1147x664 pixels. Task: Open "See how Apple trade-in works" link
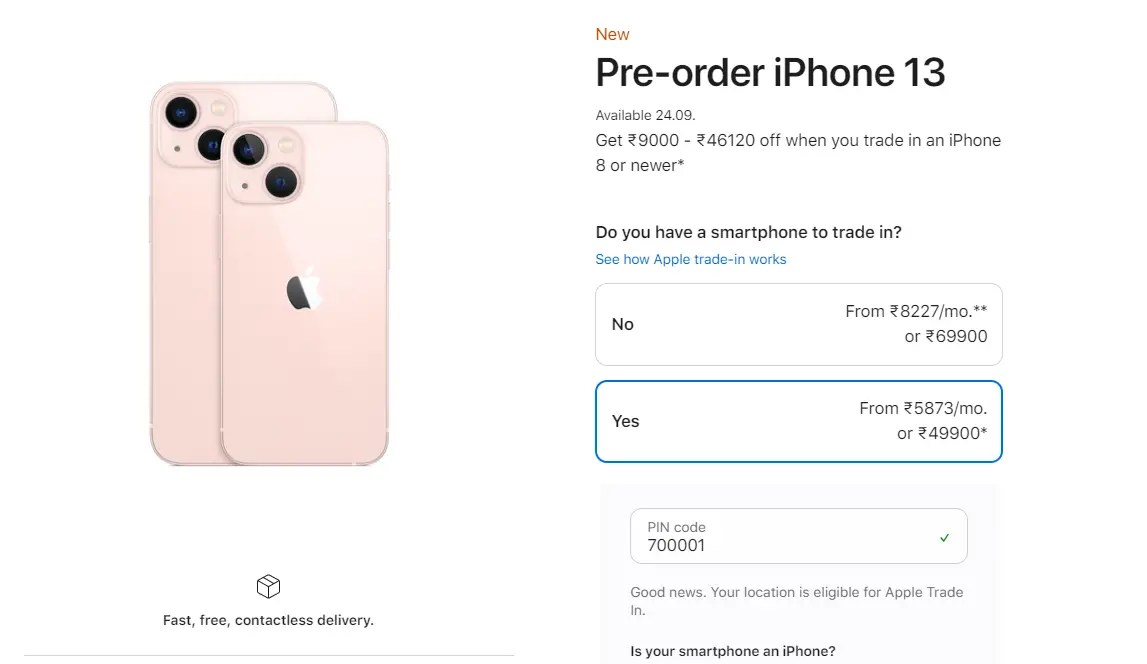(691, 259)
